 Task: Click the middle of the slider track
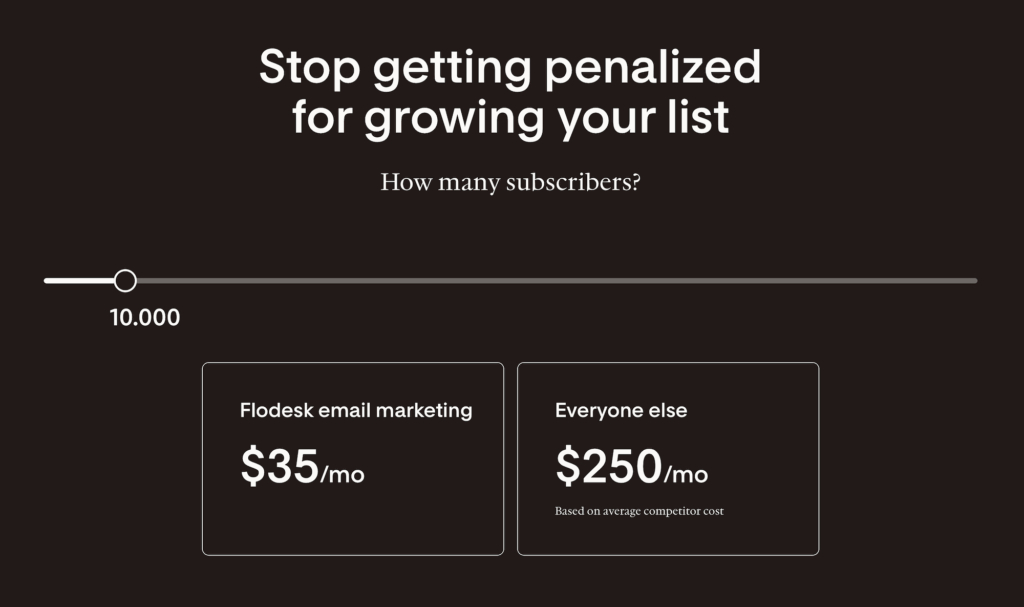tap(511, 281)
